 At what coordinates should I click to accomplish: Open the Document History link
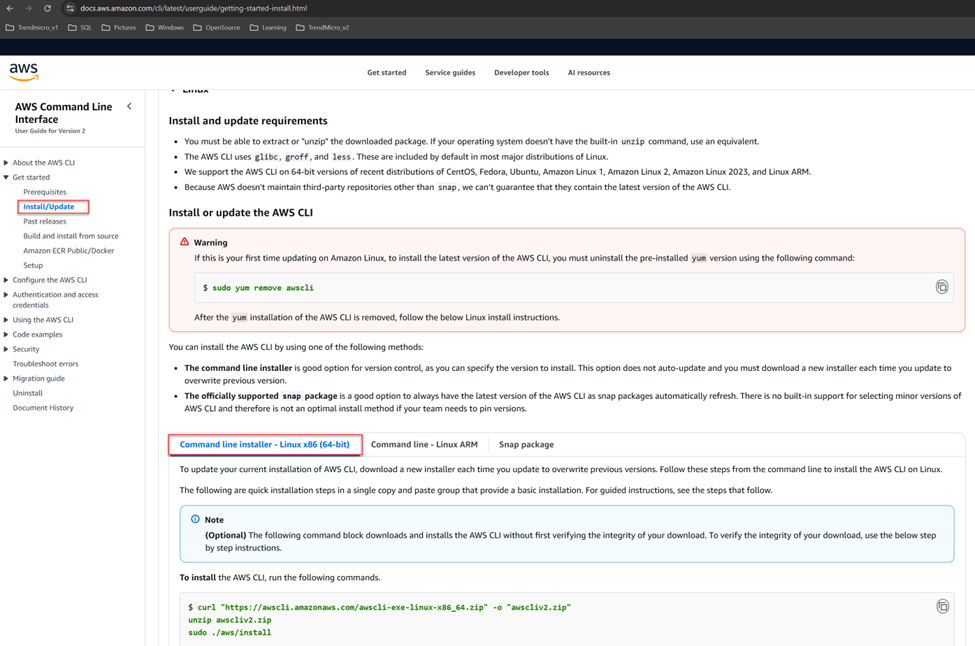pos(43,408)
